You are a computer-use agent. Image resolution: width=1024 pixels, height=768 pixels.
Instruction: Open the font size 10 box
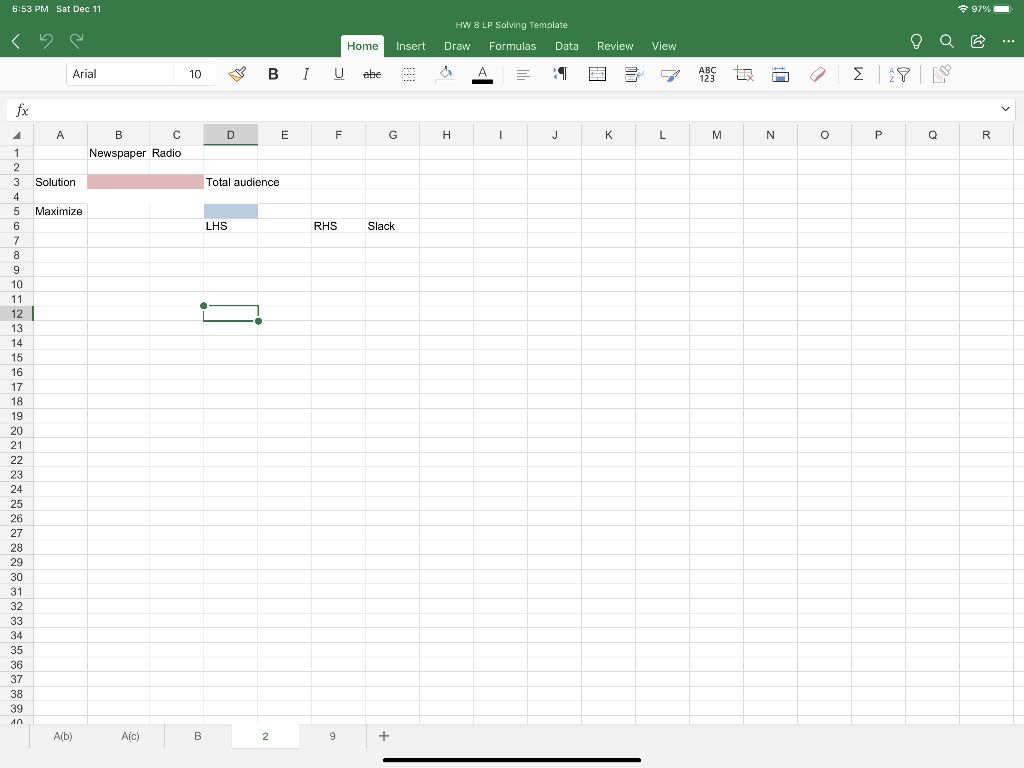click(195, 74)
